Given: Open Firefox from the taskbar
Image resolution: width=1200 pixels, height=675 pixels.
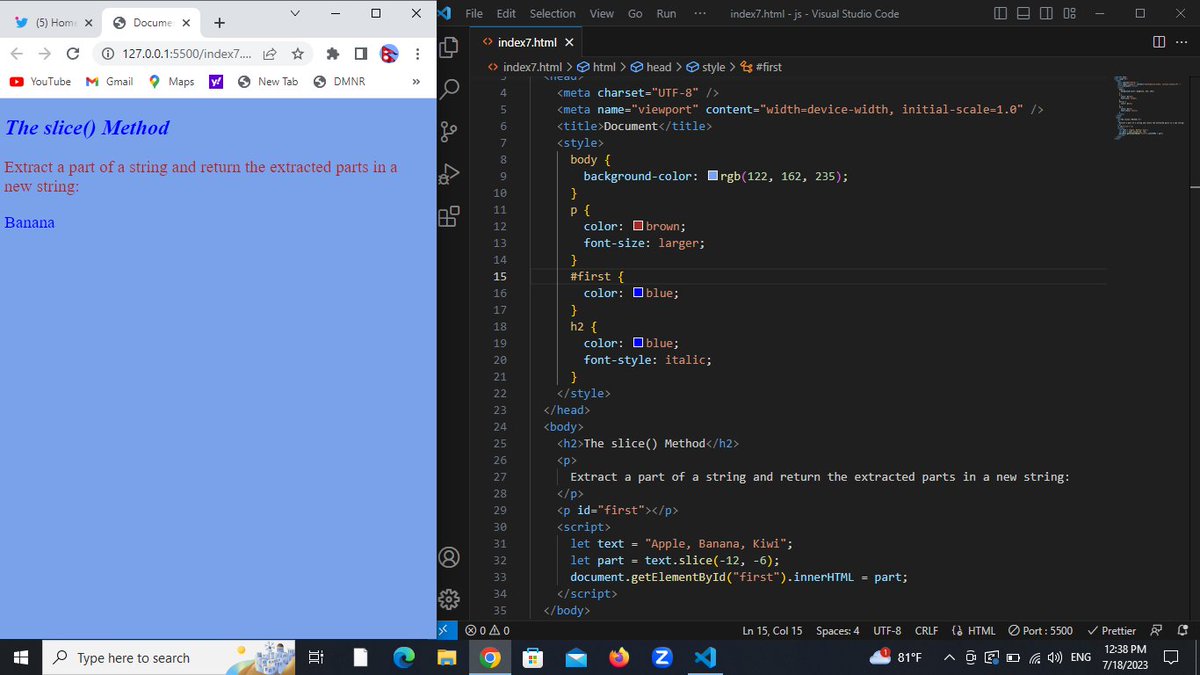Looking at the screenshot, I should [x=618, y=657].
